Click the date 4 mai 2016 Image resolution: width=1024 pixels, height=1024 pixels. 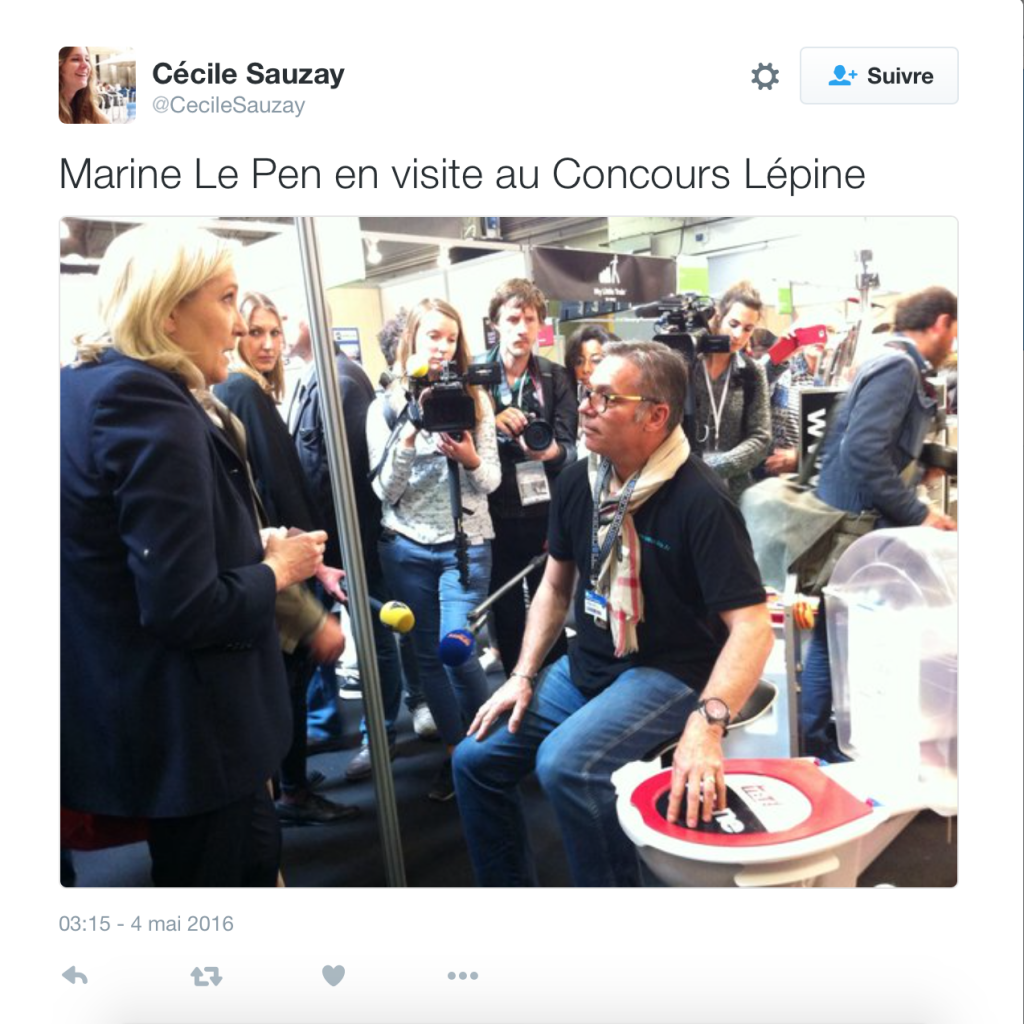(x=182, y=923)
